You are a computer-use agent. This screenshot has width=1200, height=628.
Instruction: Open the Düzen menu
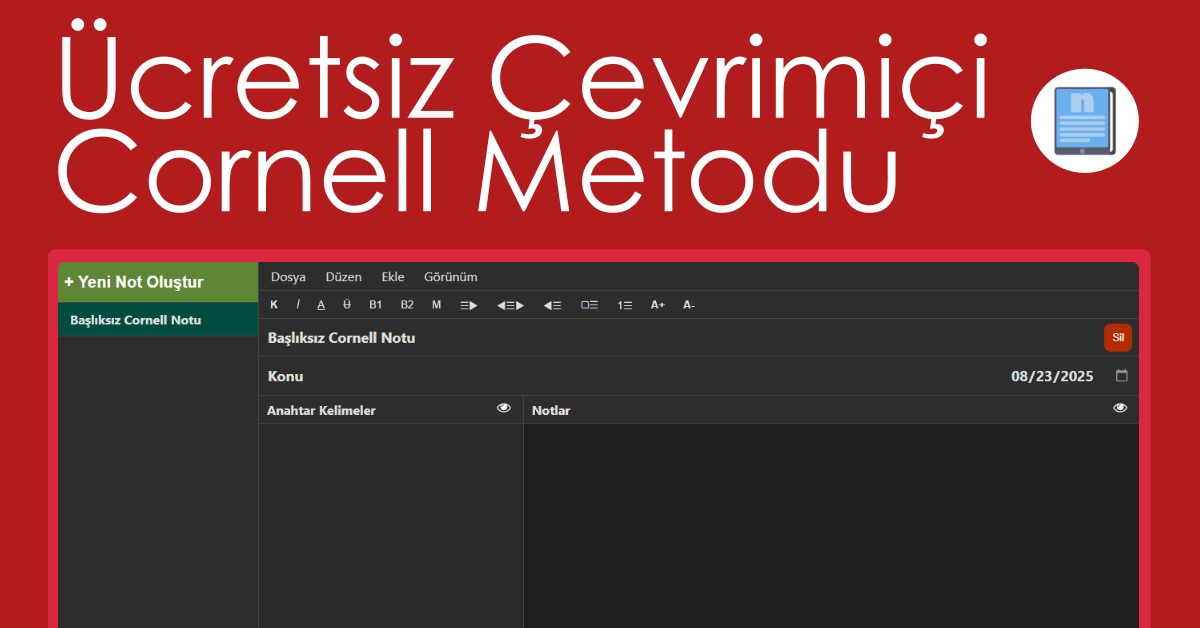point(344,277)
